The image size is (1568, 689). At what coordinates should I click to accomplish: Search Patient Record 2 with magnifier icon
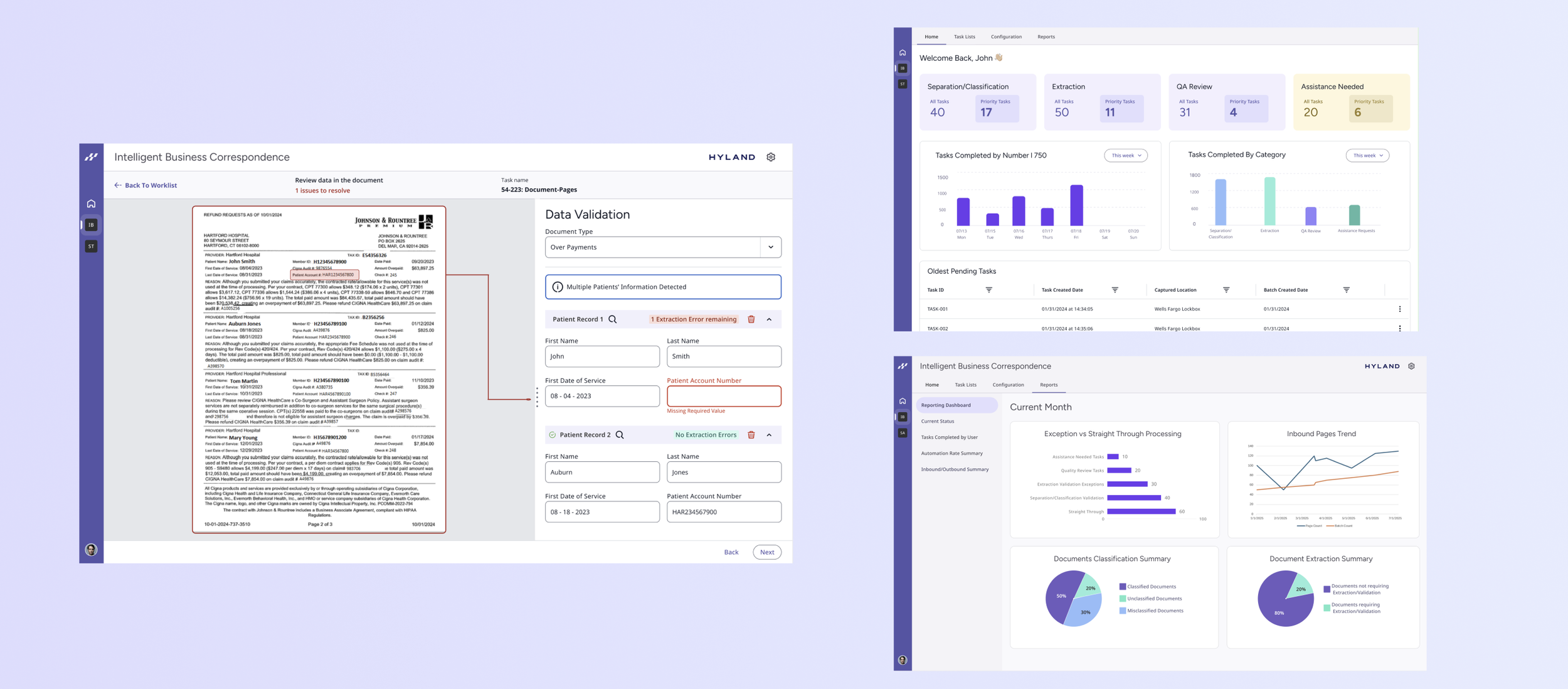pyautogui.click(x=620, y=435)
